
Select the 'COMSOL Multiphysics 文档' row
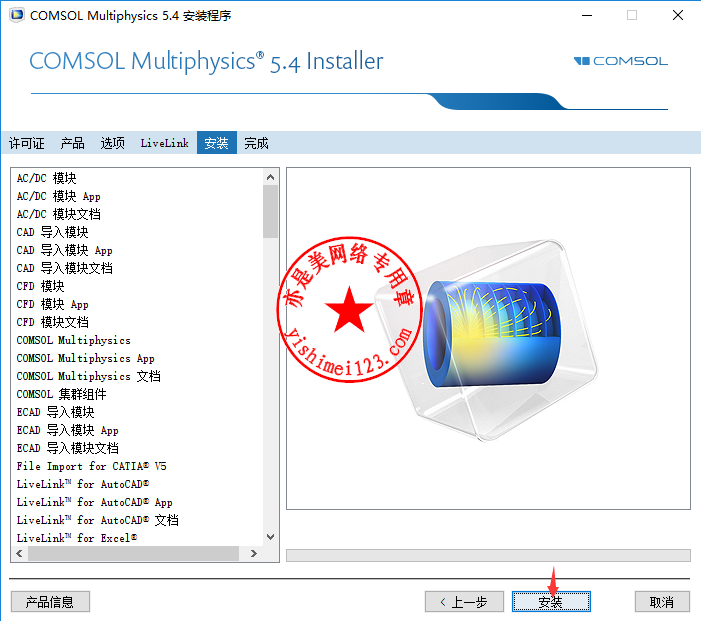[x=139, y=376]
